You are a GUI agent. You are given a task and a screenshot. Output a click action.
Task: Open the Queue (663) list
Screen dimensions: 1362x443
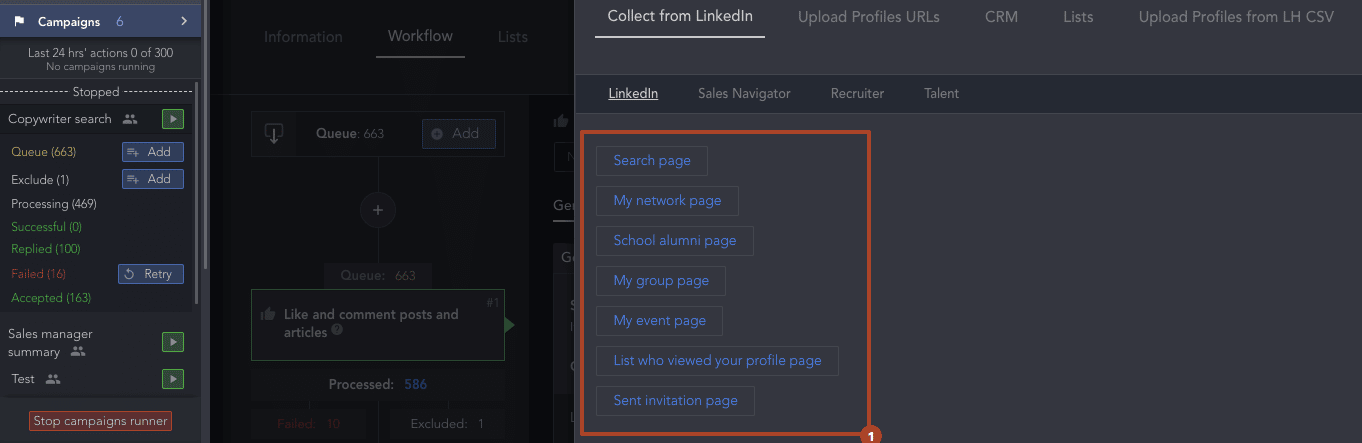43,152
